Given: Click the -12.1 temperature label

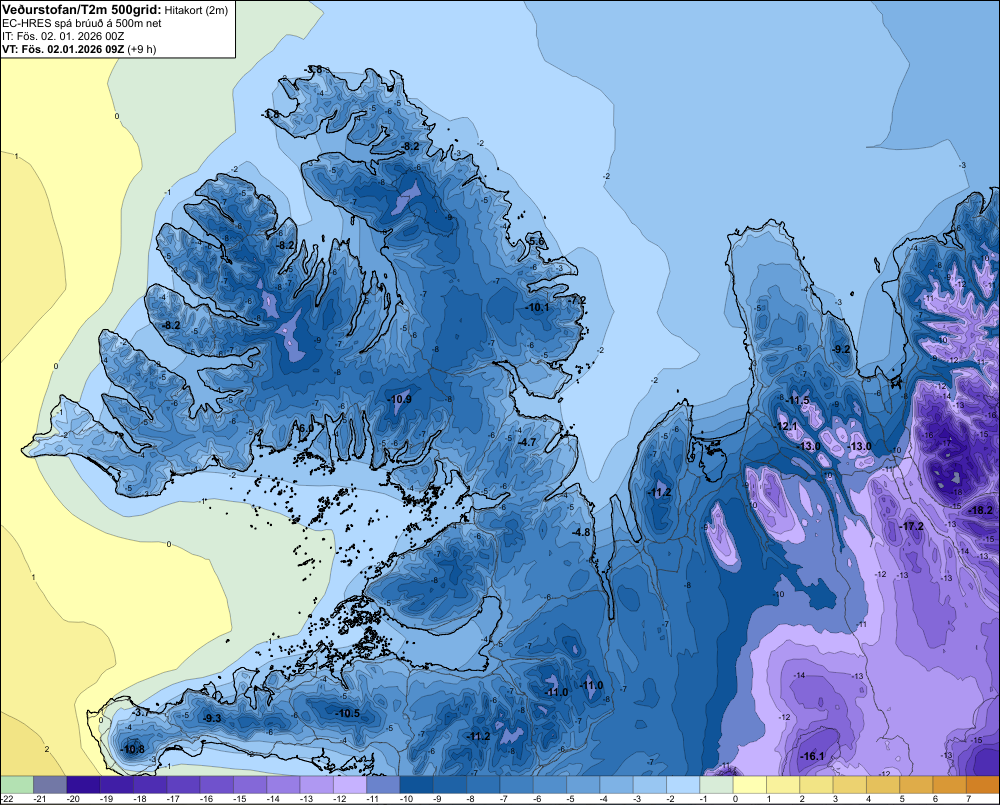Looking at the screenshot, I should (786, 425).
